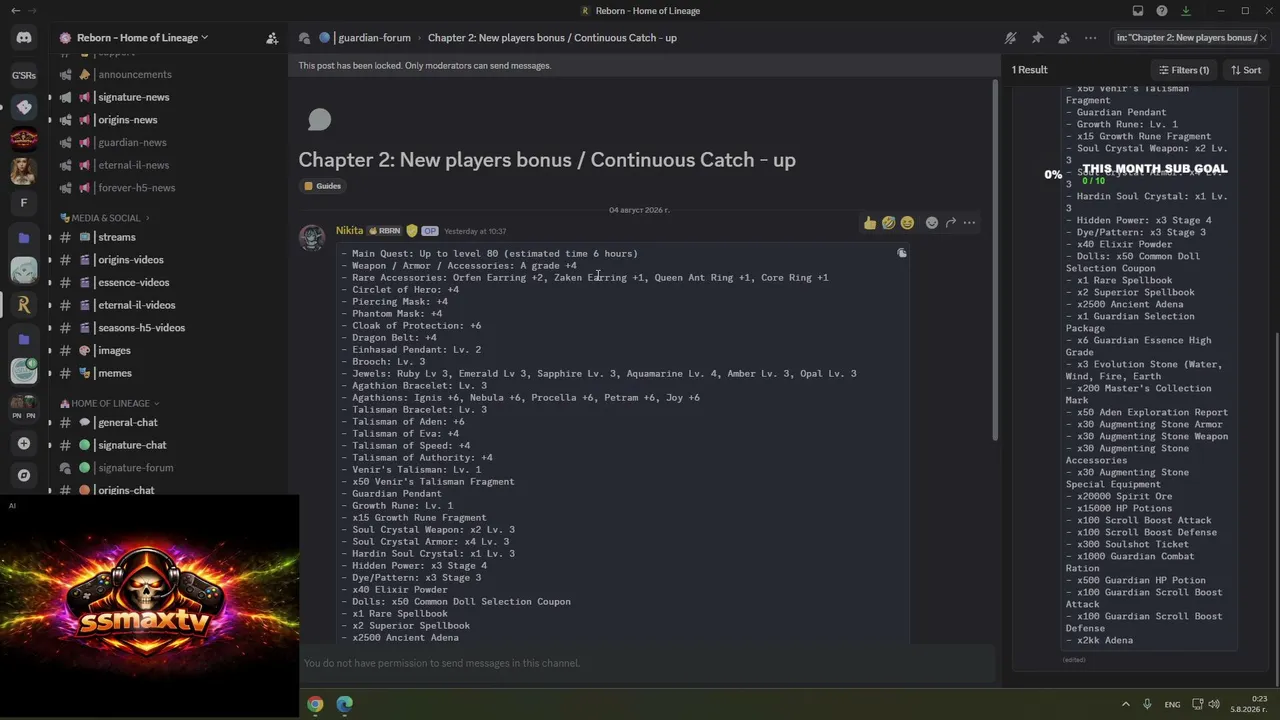The width and height of the screenshot is (1280, 720).
Task: Clear the search query with X
Action: 1263,38
